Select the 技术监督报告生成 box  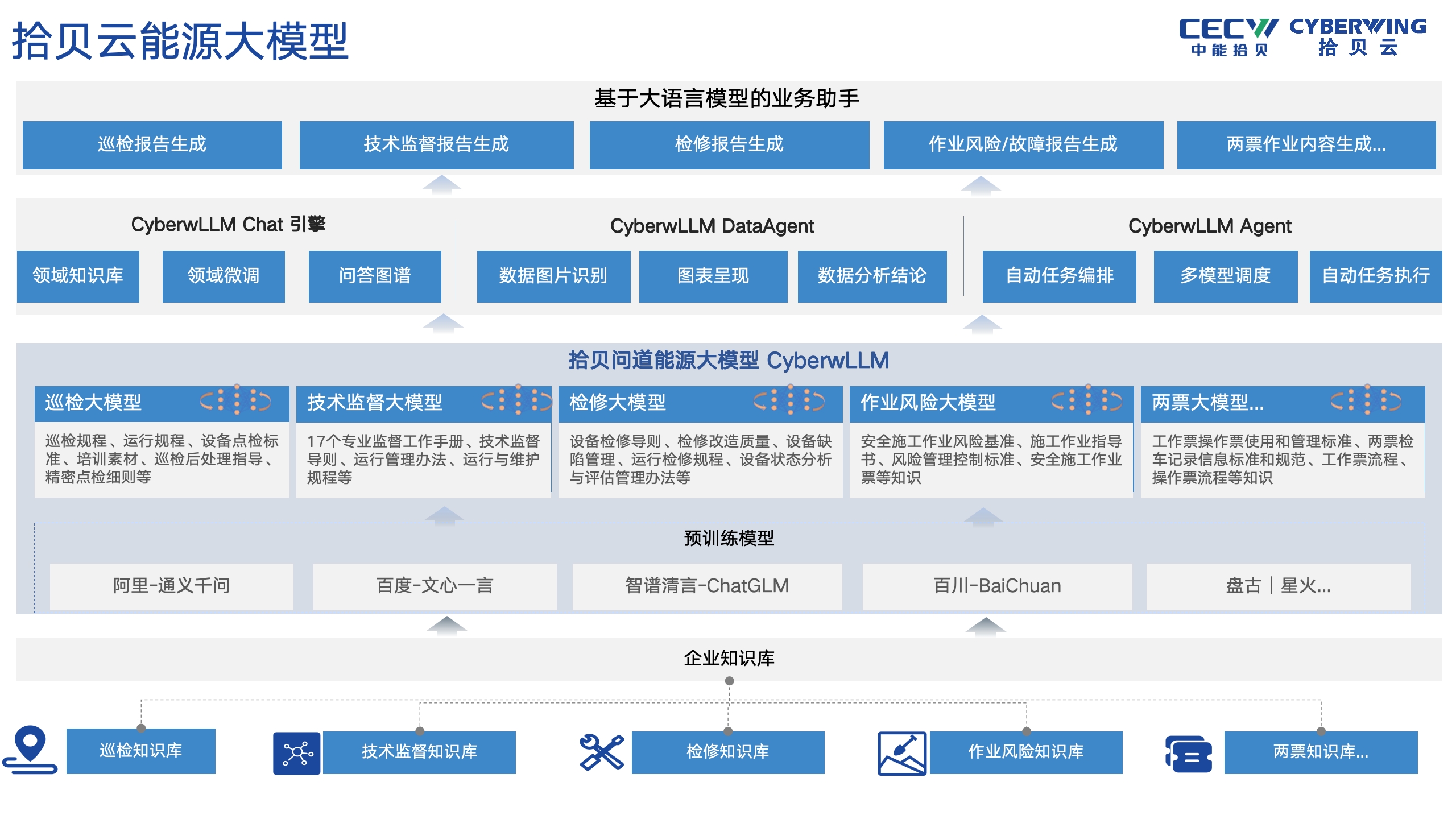point(436,144)
